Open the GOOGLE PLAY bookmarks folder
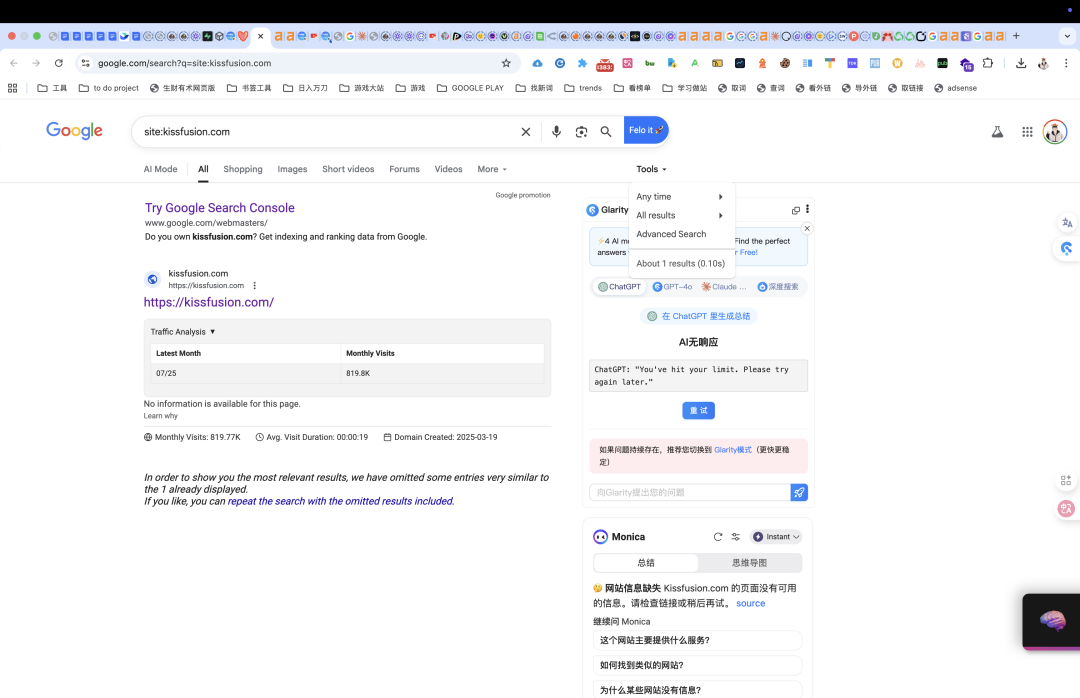 coord(470,88)
